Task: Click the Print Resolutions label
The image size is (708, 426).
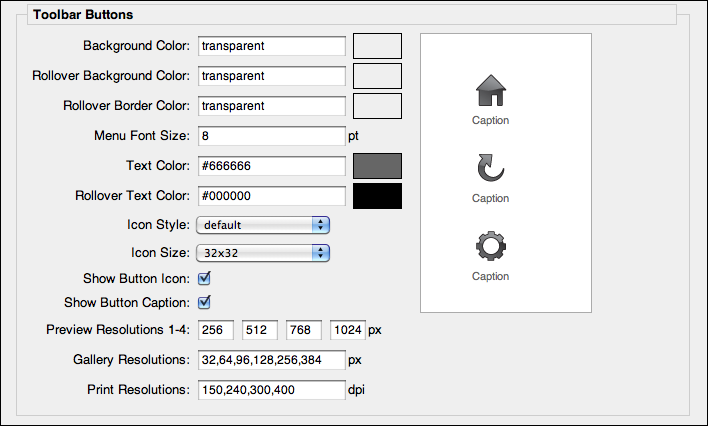Action: 139,389
